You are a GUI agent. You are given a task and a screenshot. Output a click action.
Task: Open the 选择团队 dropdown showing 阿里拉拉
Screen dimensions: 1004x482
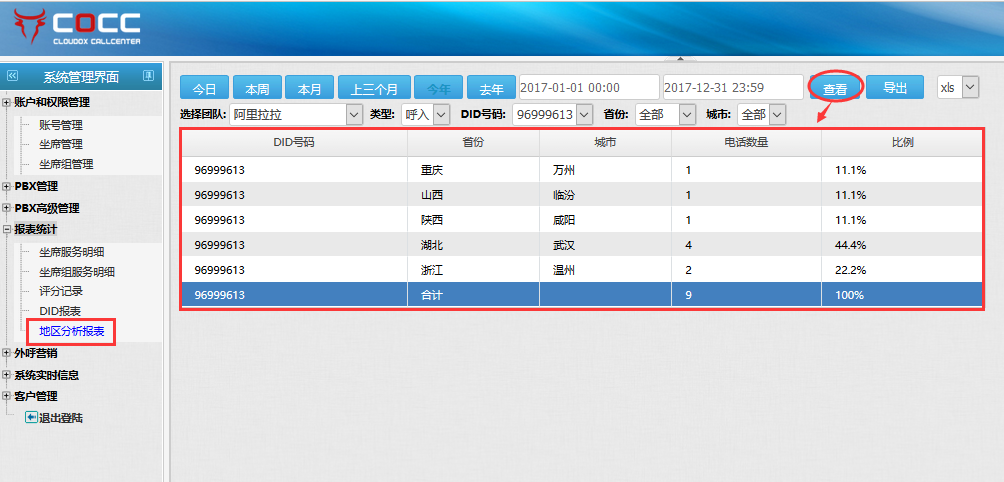pyautogui.click(x=353, y=115)
